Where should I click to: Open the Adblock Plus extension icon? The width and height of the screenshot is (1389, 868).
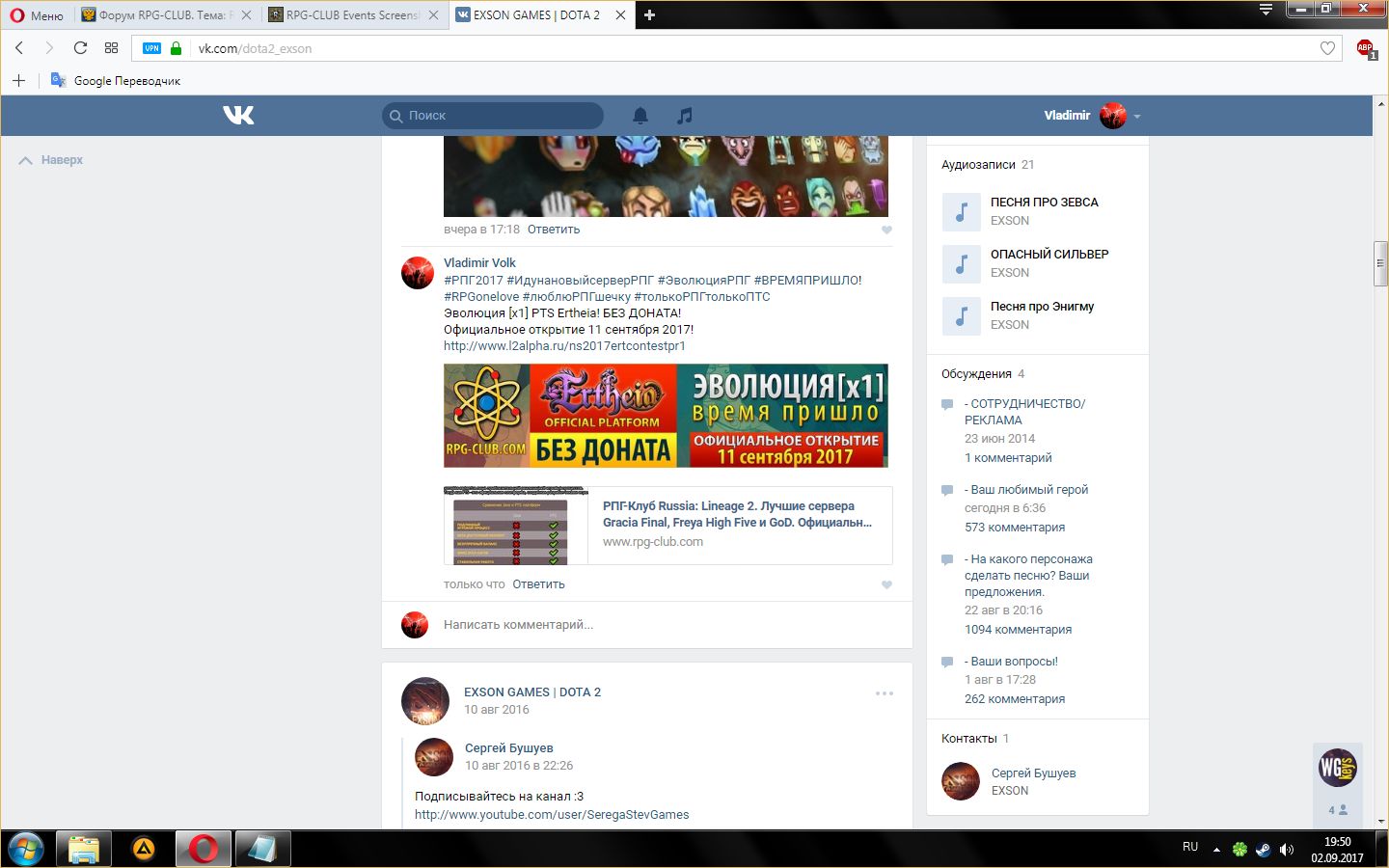click(1366, 48)
